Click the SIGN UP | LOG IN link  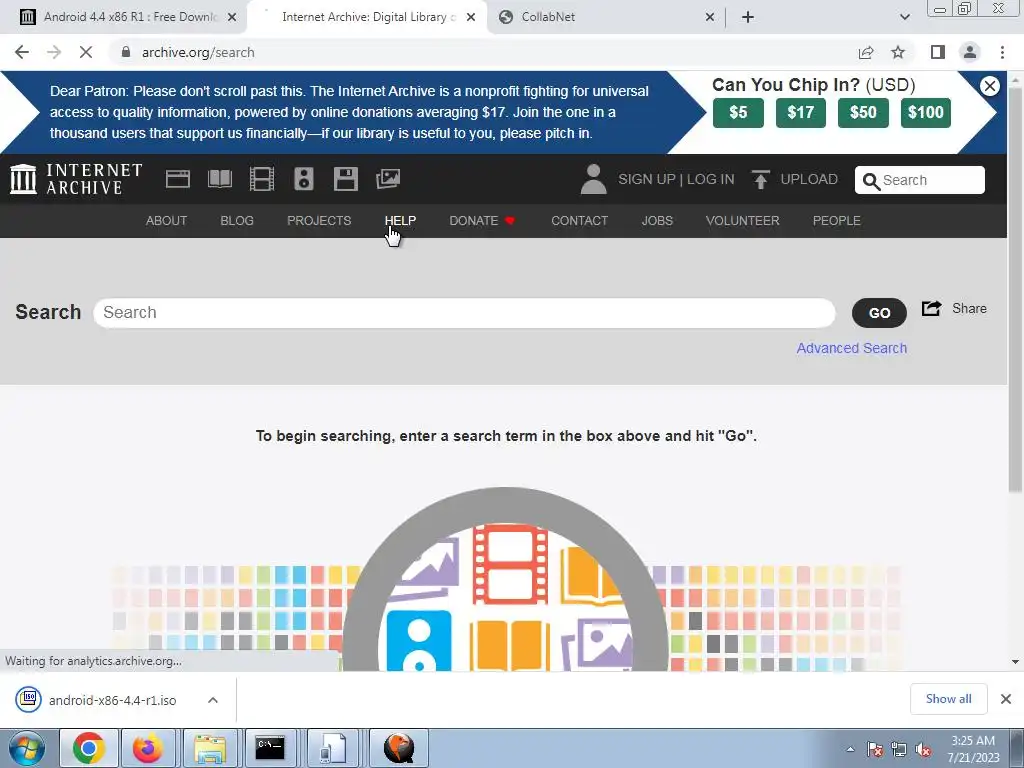(676, 179)
